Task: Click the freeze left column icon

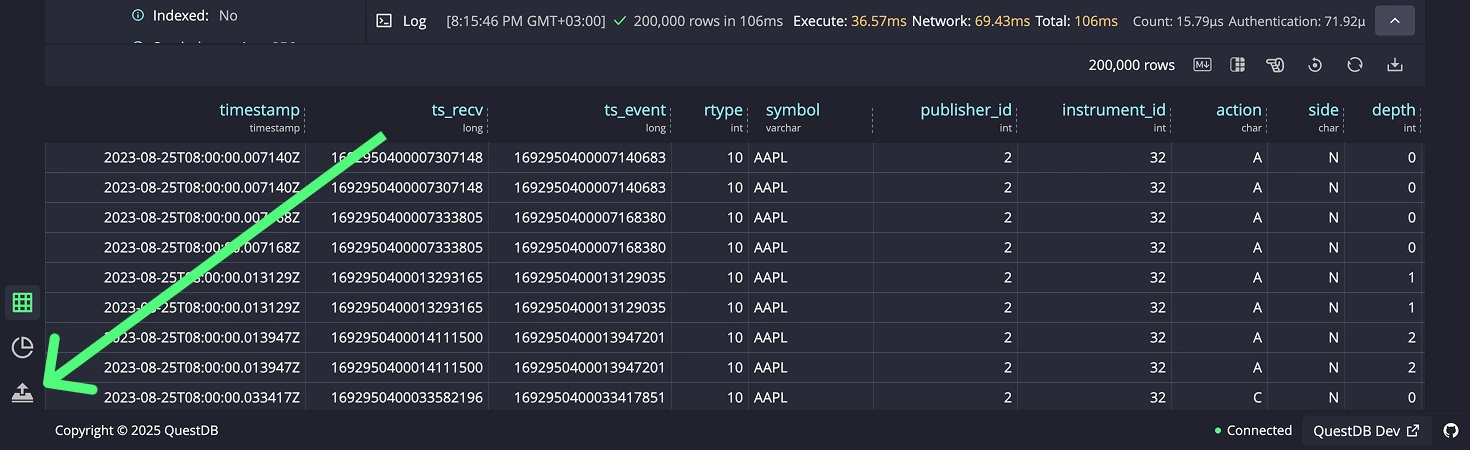Action: point(1238,65)
